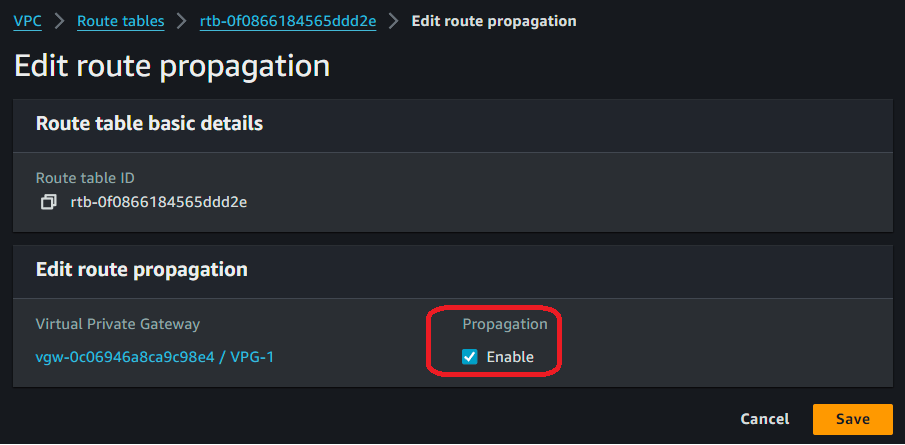The height and width of the screenshot is (445, 905).
Task: Click the large Edit route propagation page title
Action: point(171,67)
